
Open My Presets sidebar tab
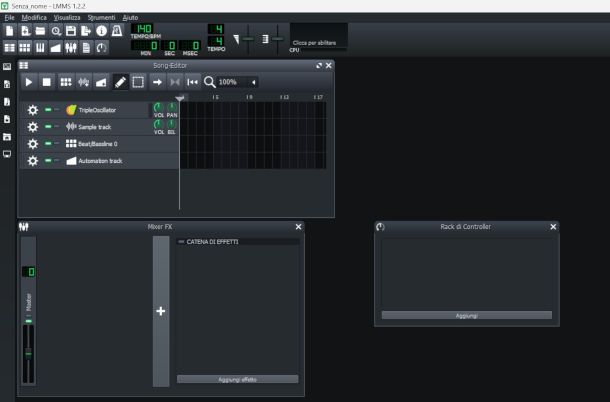click(x=7, y=119)
